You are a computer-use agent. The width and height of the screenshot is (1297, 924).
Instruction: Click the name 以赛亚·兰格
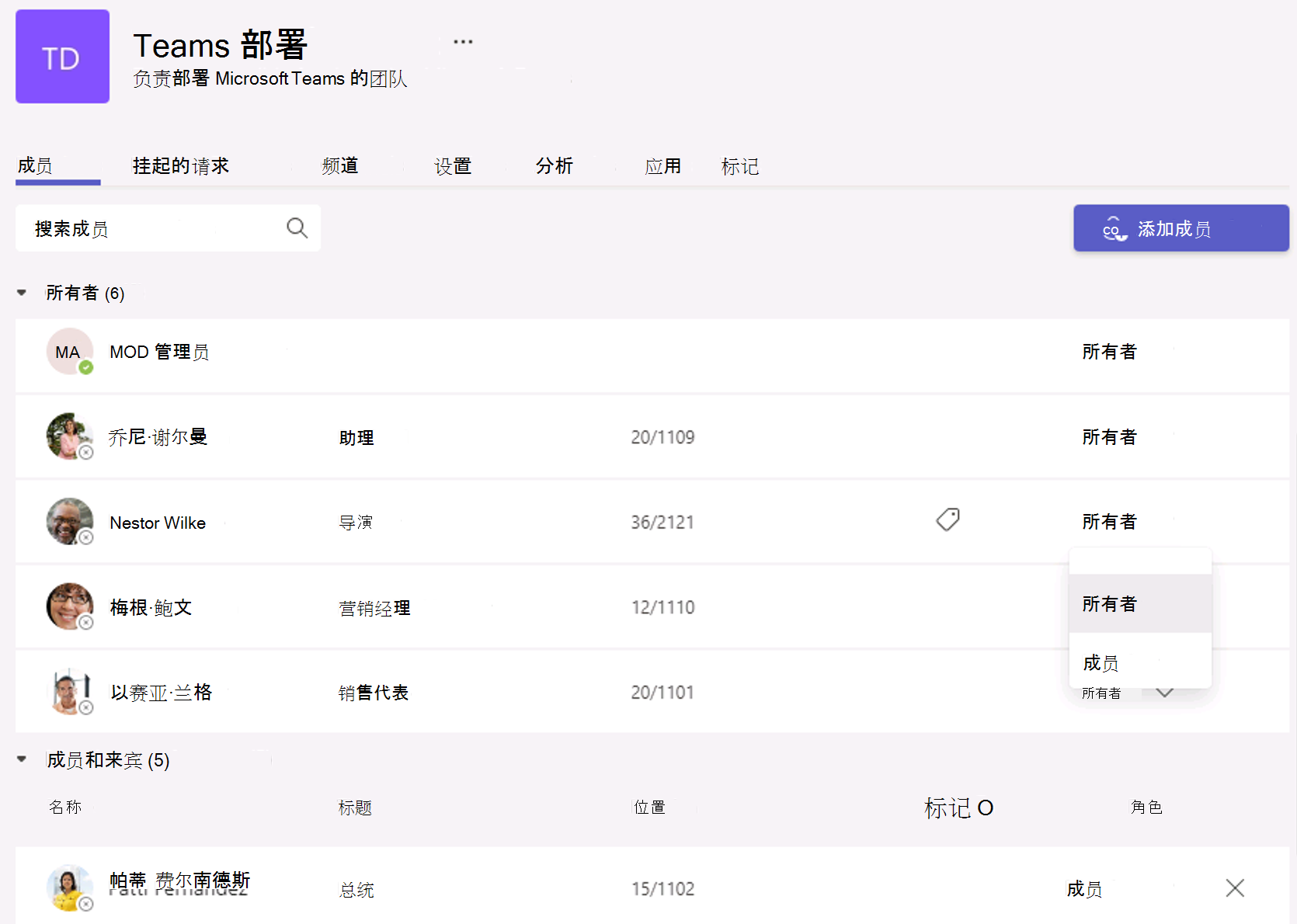(x=161, y=692)
